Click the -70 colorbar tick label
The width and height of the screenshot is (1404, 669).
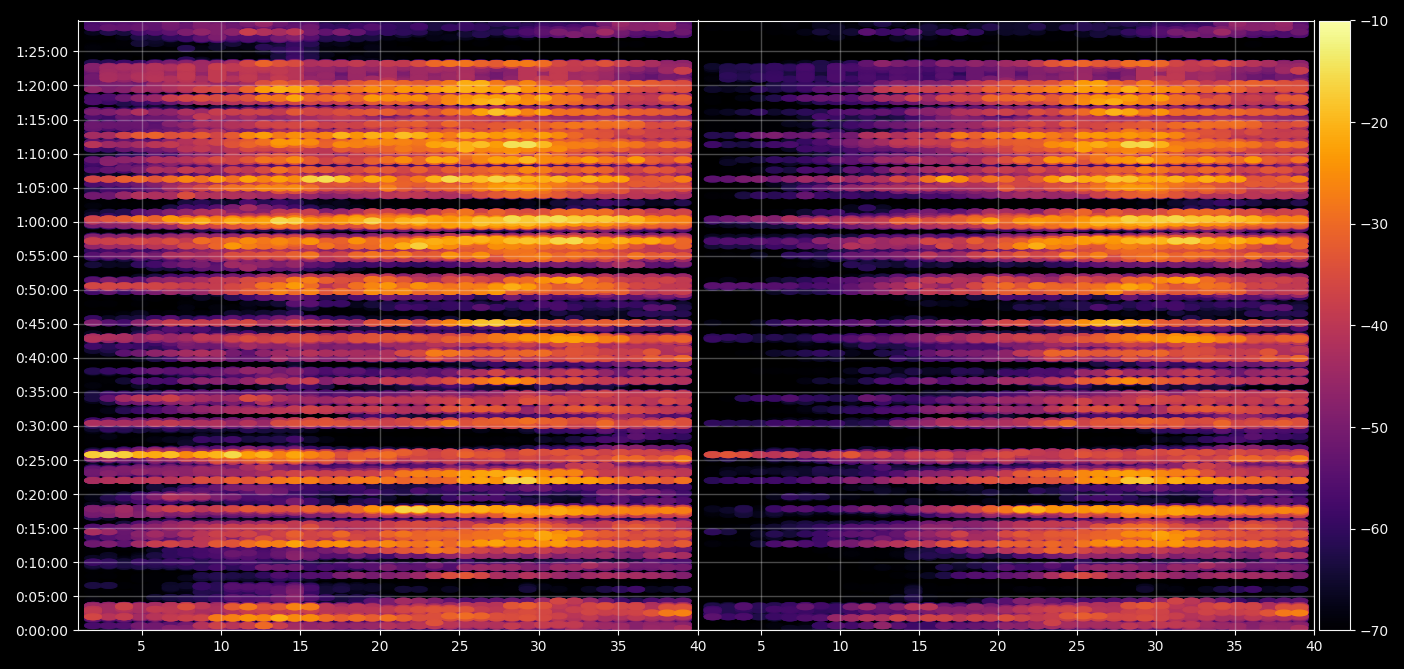click(x=1374, y=631)
